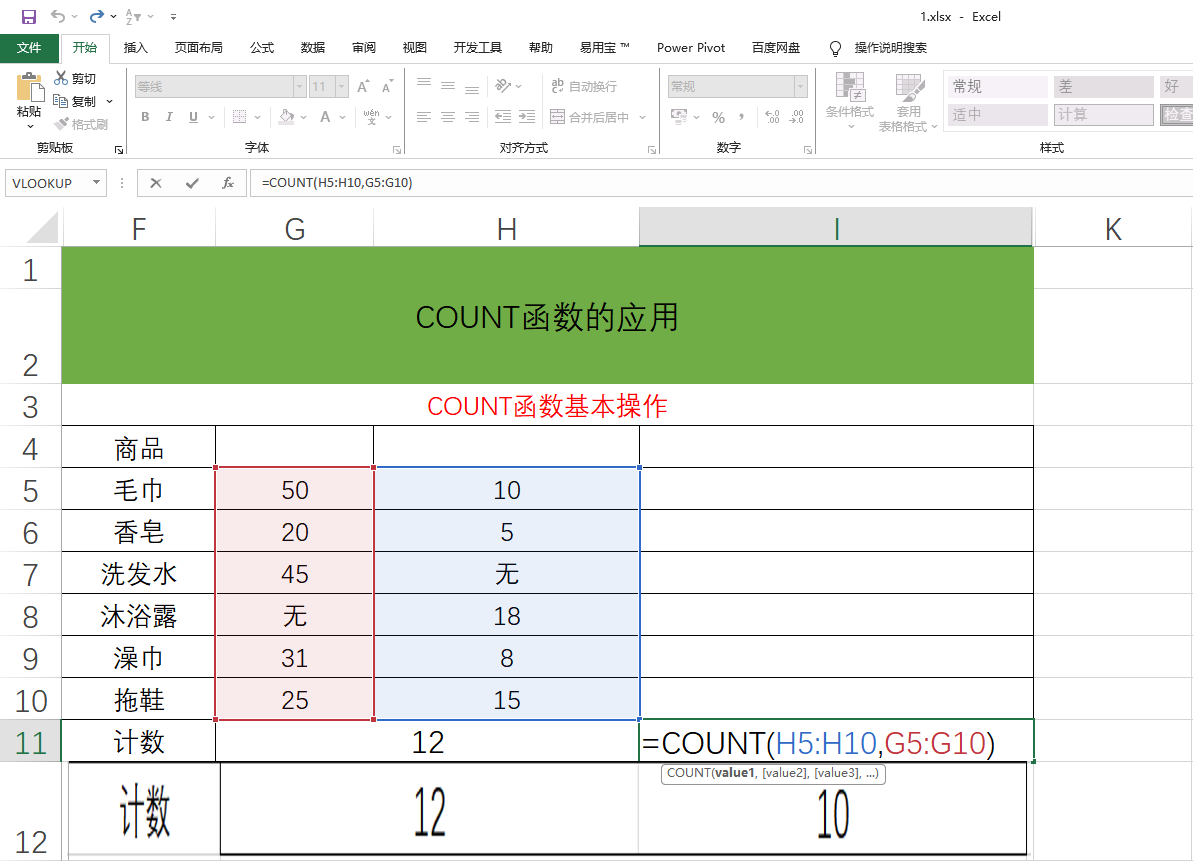1193x861 pixels.
Task: Click the Redo arrow icon
Action: point(97,16)
